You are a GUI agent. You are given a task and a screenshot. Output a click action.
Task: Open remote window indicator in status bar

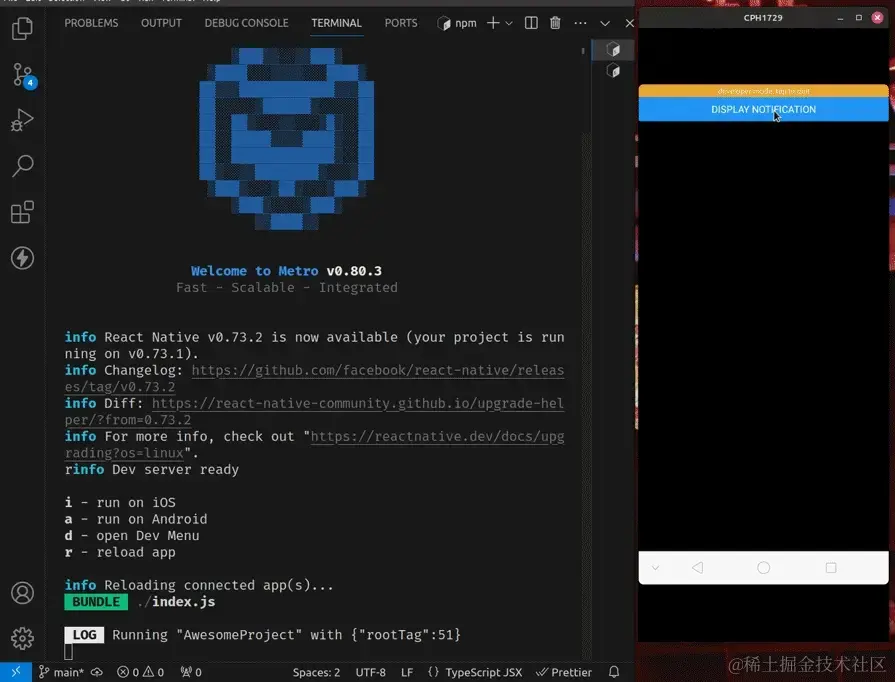coord(15,672)
